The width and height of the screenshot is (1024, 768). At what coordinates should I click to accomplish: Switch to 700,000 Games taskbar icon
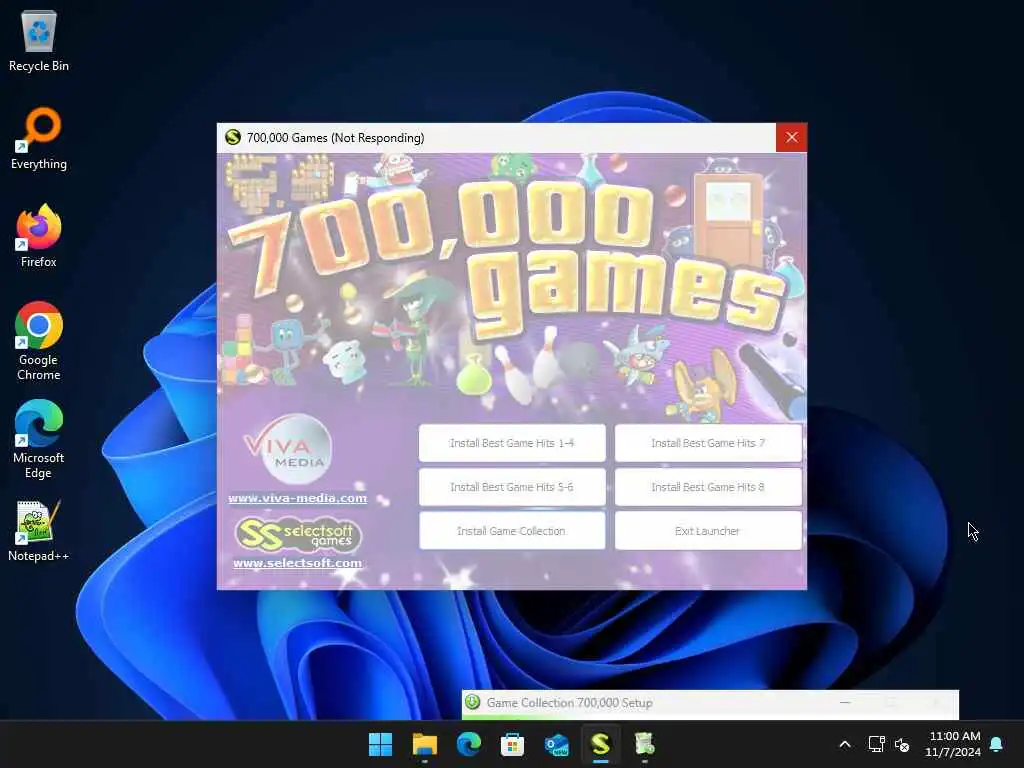[601, 744]
